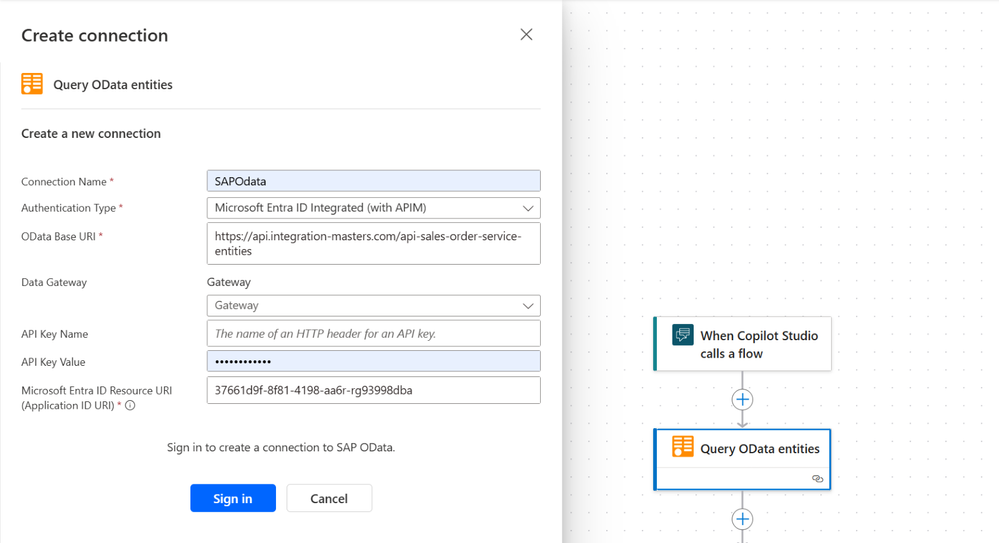Focus the OData Base URI field

point(373,243)
